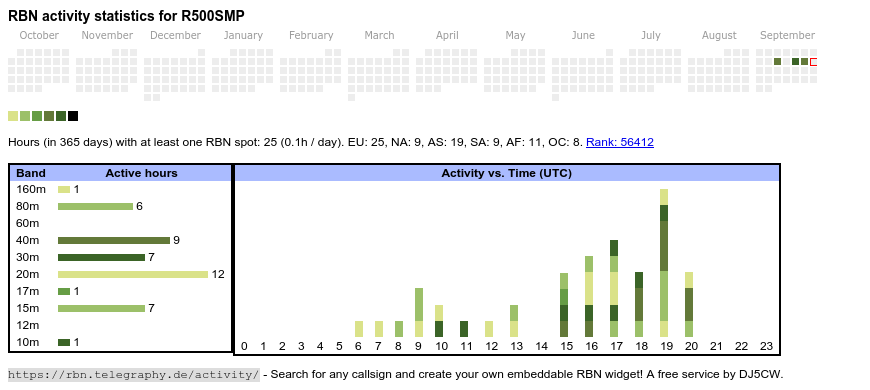Click the 80m band activity bar
Screen dimensions: 870x390
point(95,206)
